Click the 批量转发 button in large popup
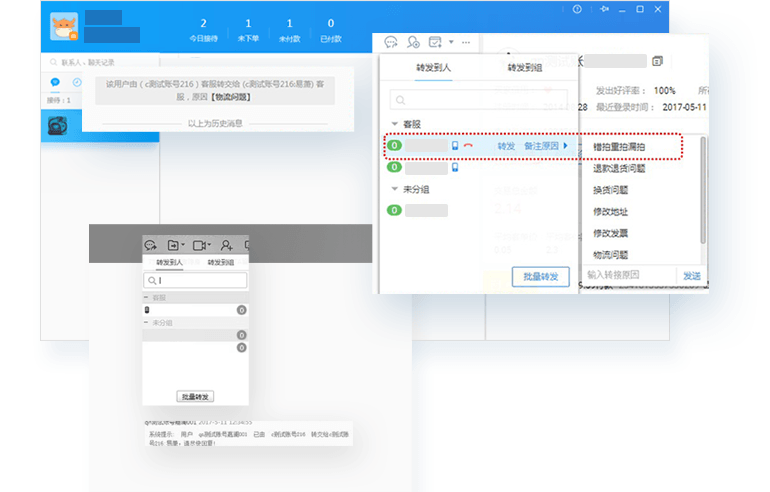This screenshot has height=492, width=770. coord(541,276)
